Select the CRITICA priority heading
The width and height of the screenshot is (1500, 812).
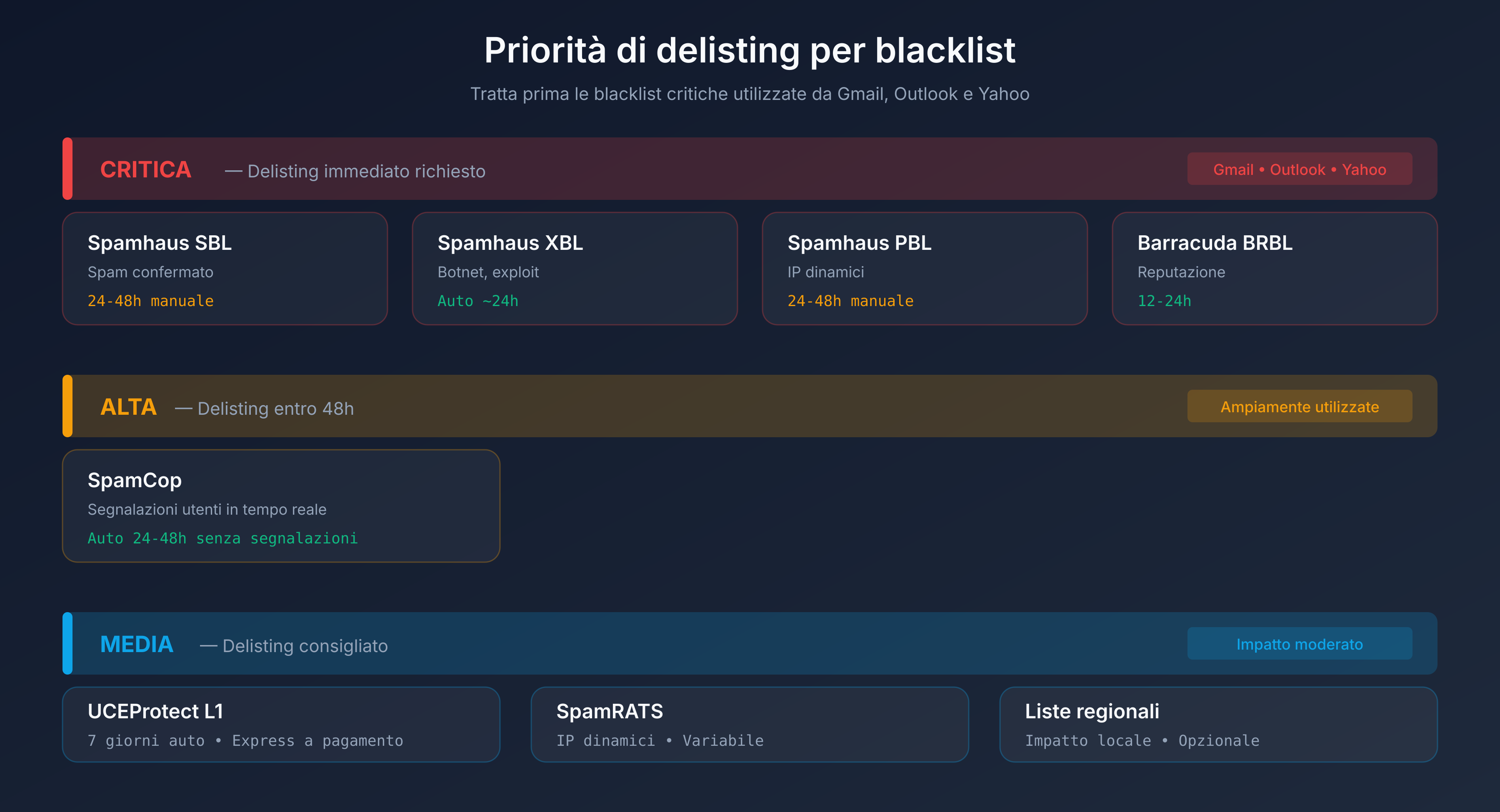pyautogui.click(x=145, y=169)
